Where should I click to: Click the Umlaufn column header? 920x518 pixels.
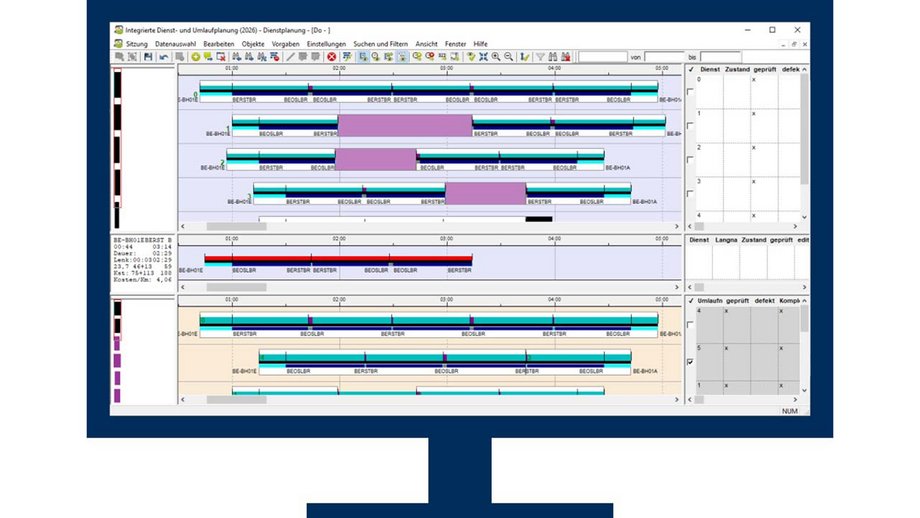[710, 301]
